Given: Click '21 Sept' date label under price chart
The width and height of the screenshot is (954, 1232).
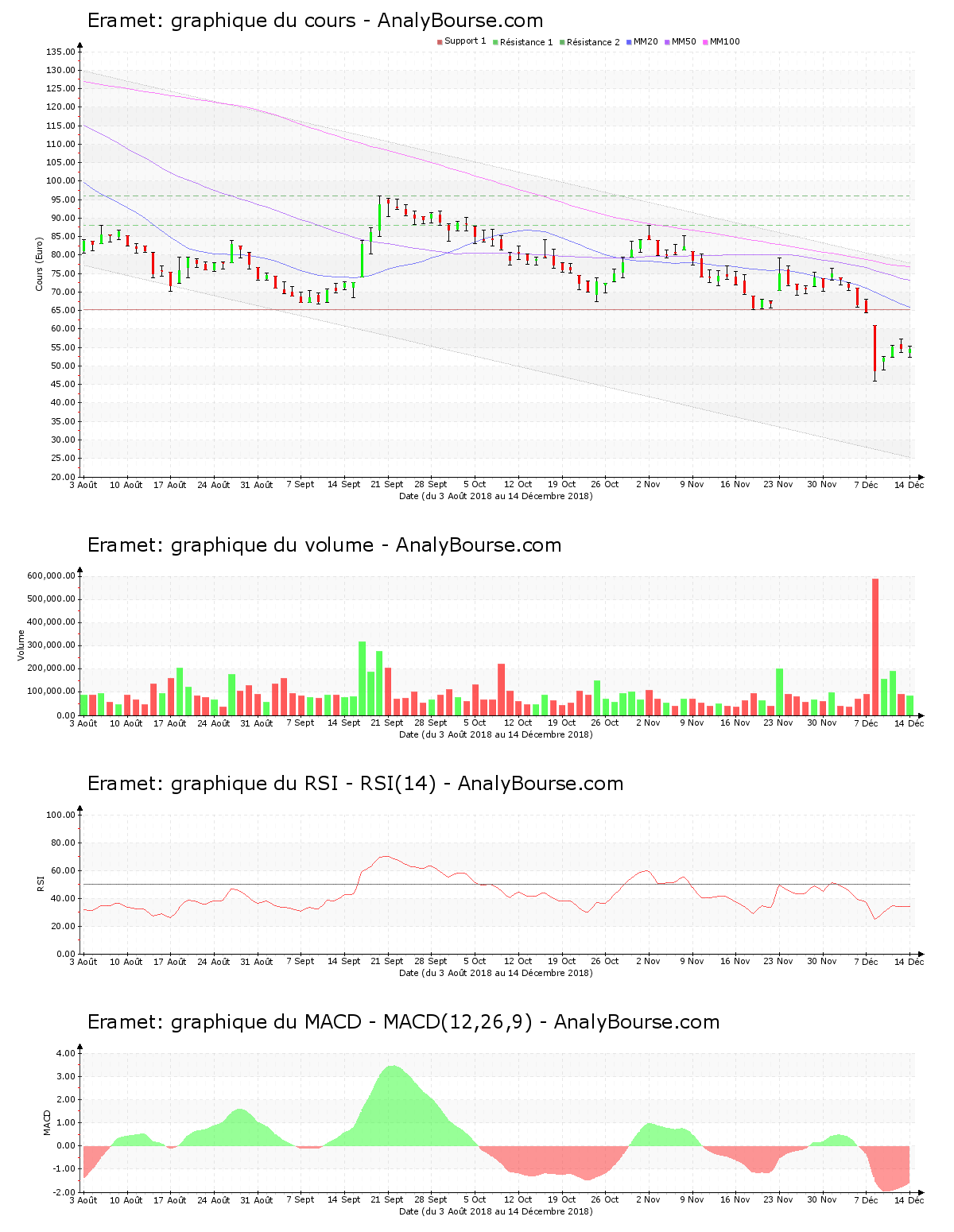Looking at the screenshot, I should pyautogui.click(x=388, y=484).
